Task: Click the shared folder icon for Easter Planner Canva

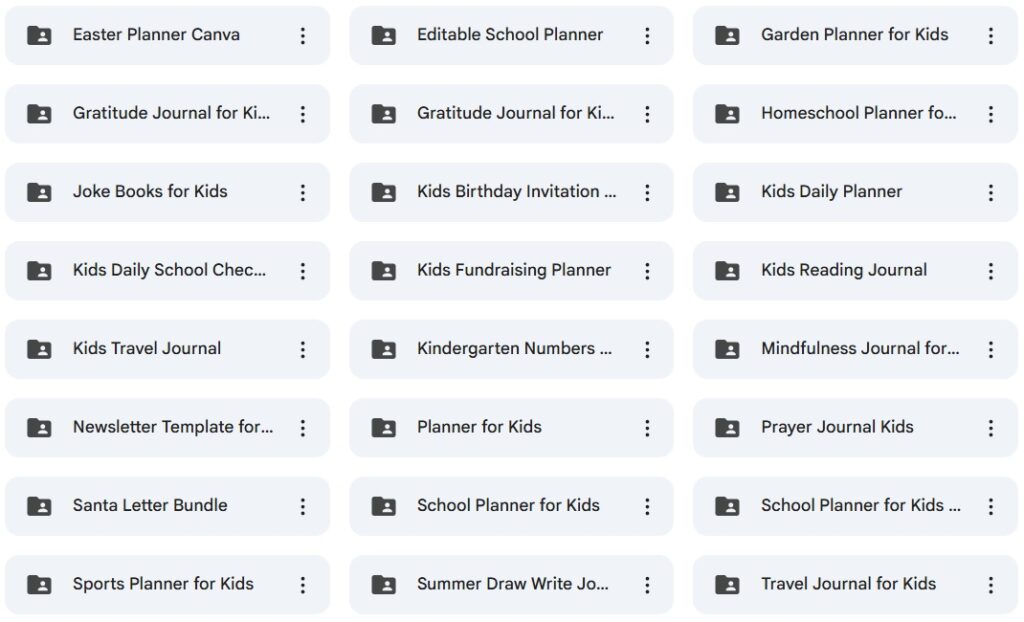Action: click(x=39, y=36)
